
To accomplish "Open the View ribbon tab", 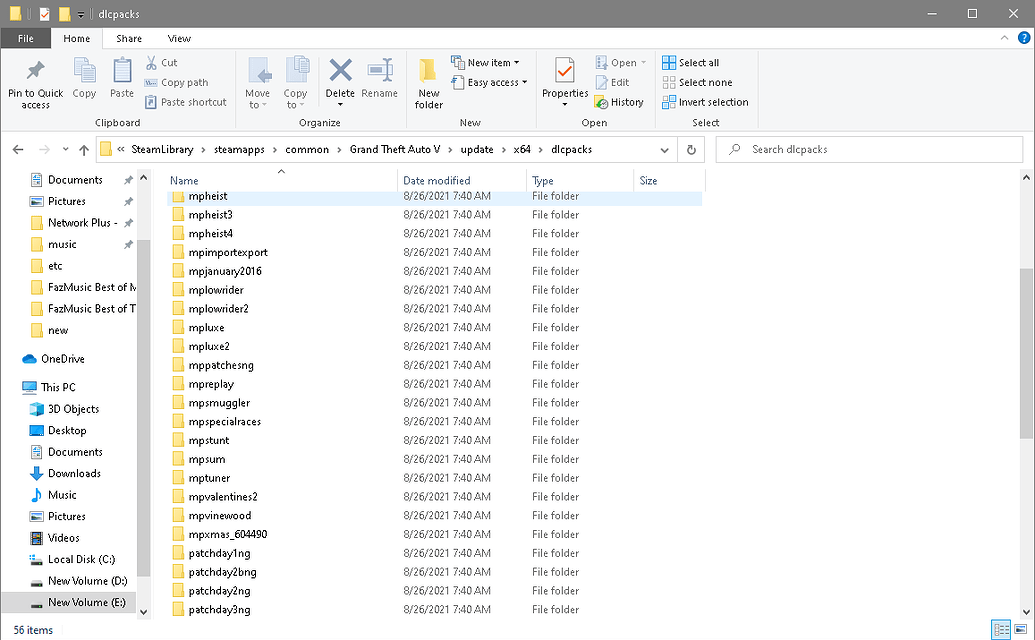I will point(179,38).
